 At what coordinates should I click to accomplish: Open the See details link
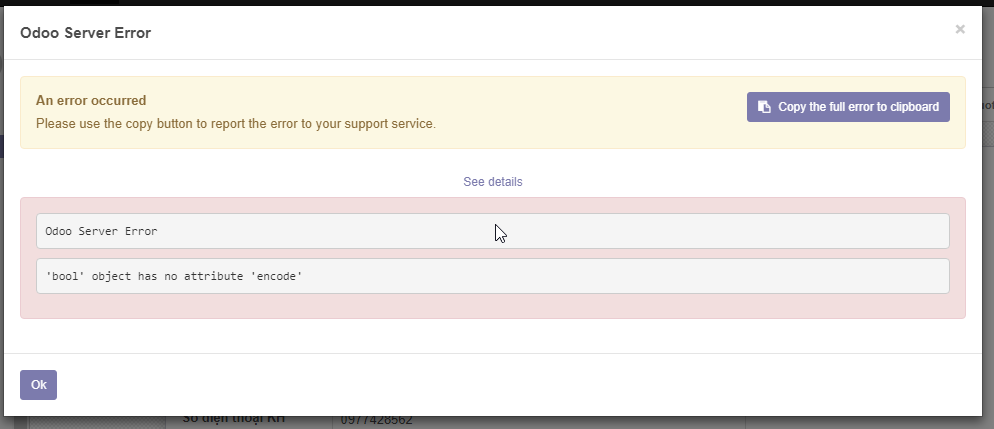click(493, 182)
